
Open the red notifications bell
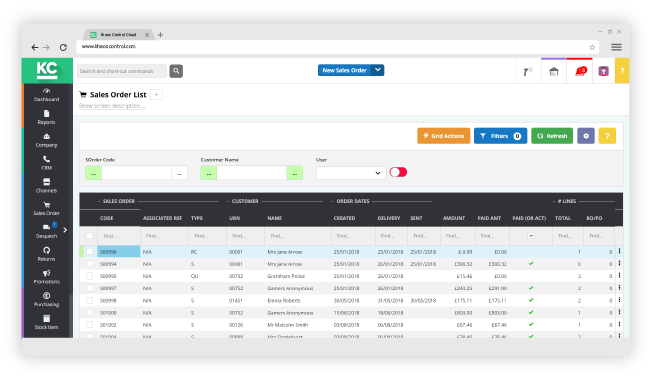coord(581,71)
